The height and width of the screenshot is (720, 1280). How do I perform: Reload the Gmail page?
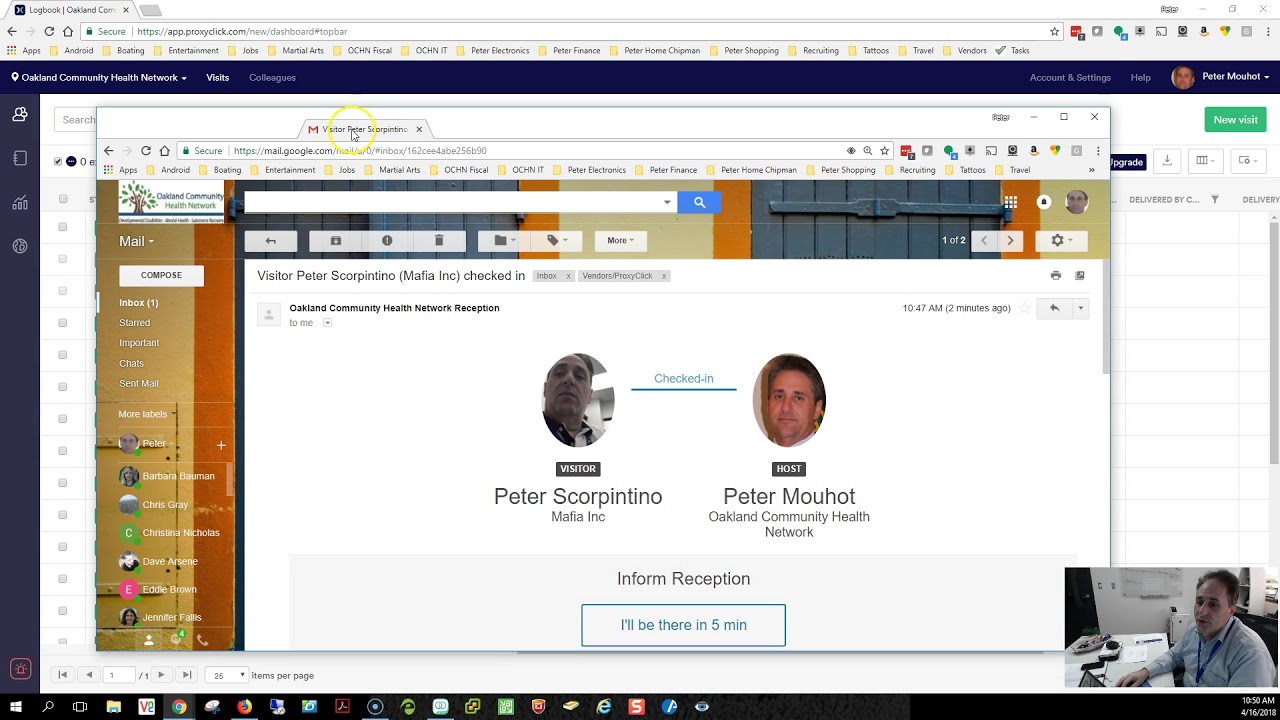click(146, 151)
